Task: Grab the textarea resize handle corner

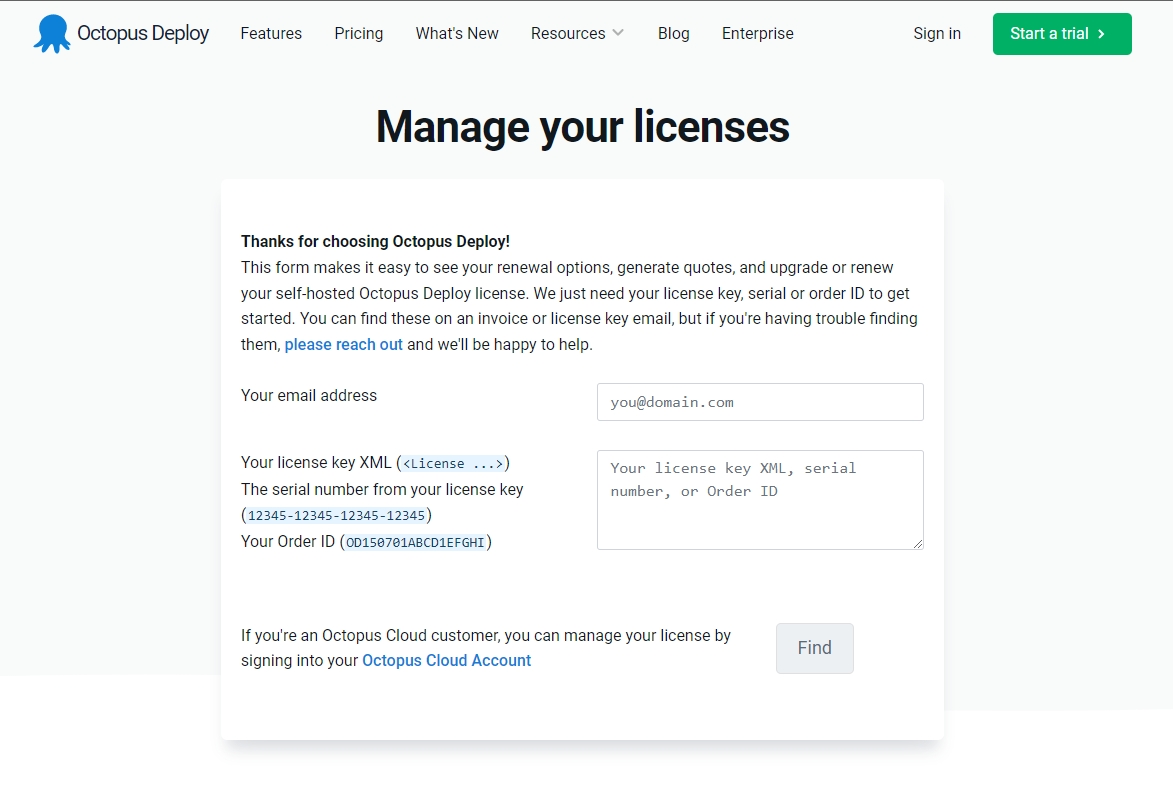Action: pos(918,544)
